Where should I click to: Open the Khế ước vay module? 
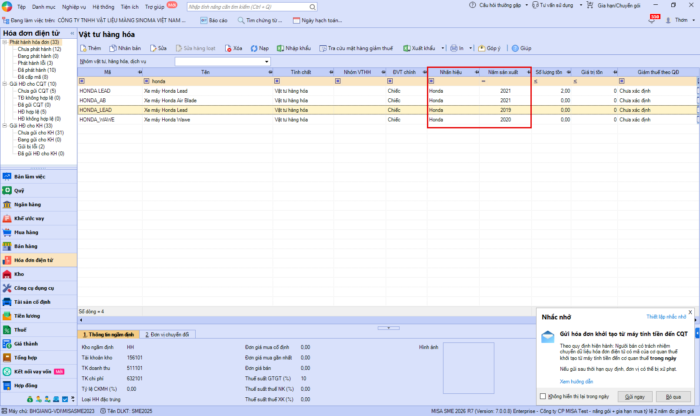coord(39,218)
